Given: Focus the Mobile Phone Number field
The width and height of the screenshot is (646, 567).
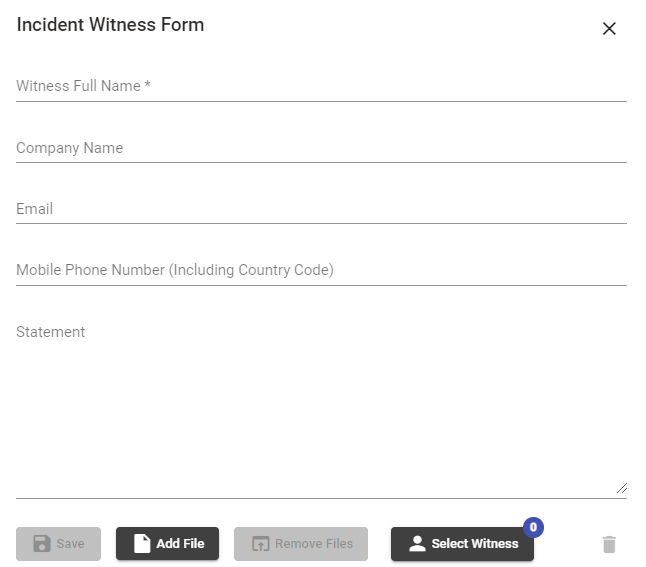Looking at the screenshot, I should coord(321,270).
